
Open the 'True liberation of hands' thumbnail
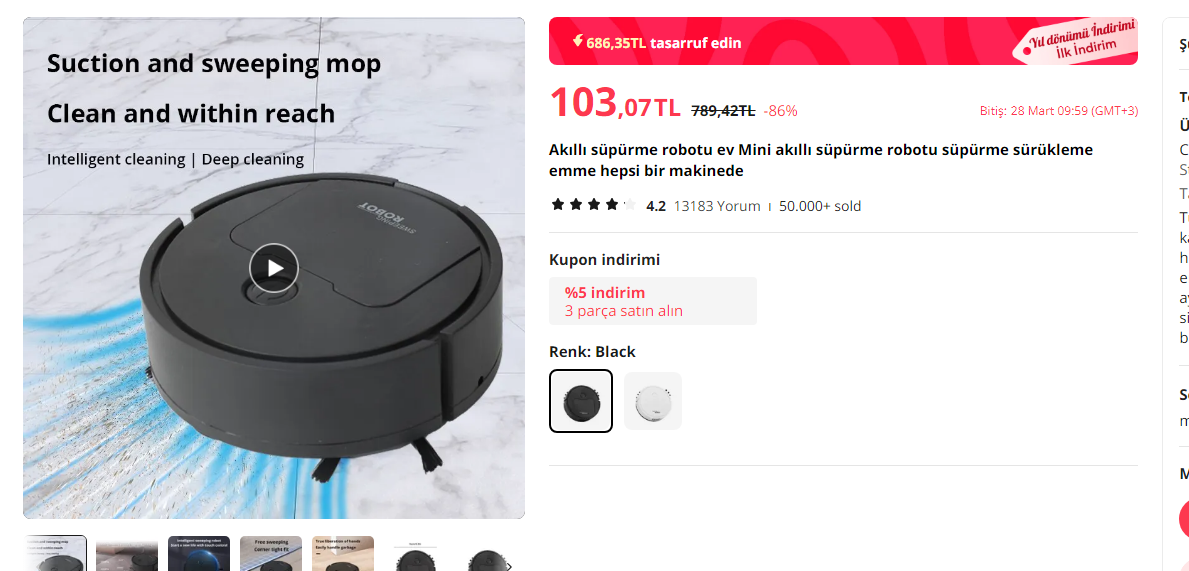coord(343,554)
